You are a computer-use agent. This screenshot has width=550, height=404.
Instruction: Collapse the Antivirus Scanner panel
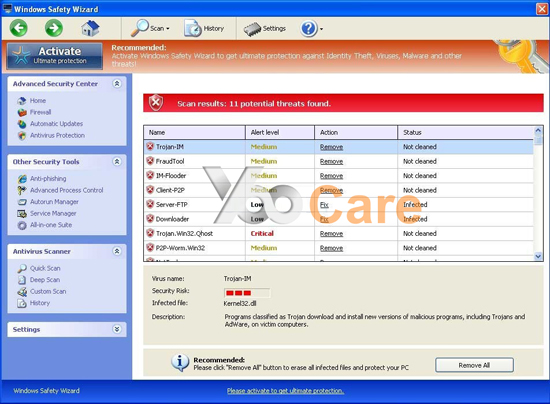pos(117,251)
